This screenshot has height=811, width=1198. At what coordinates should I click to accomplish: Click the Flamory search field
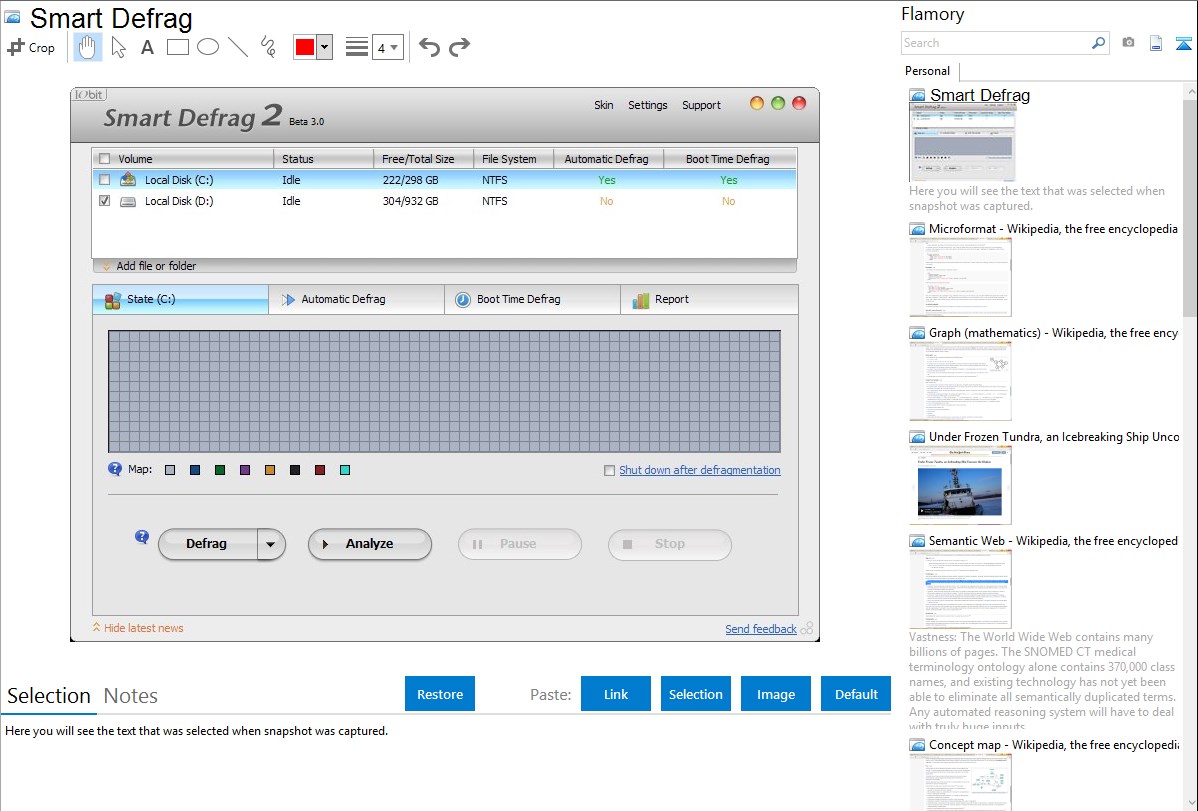pos(995,43)
